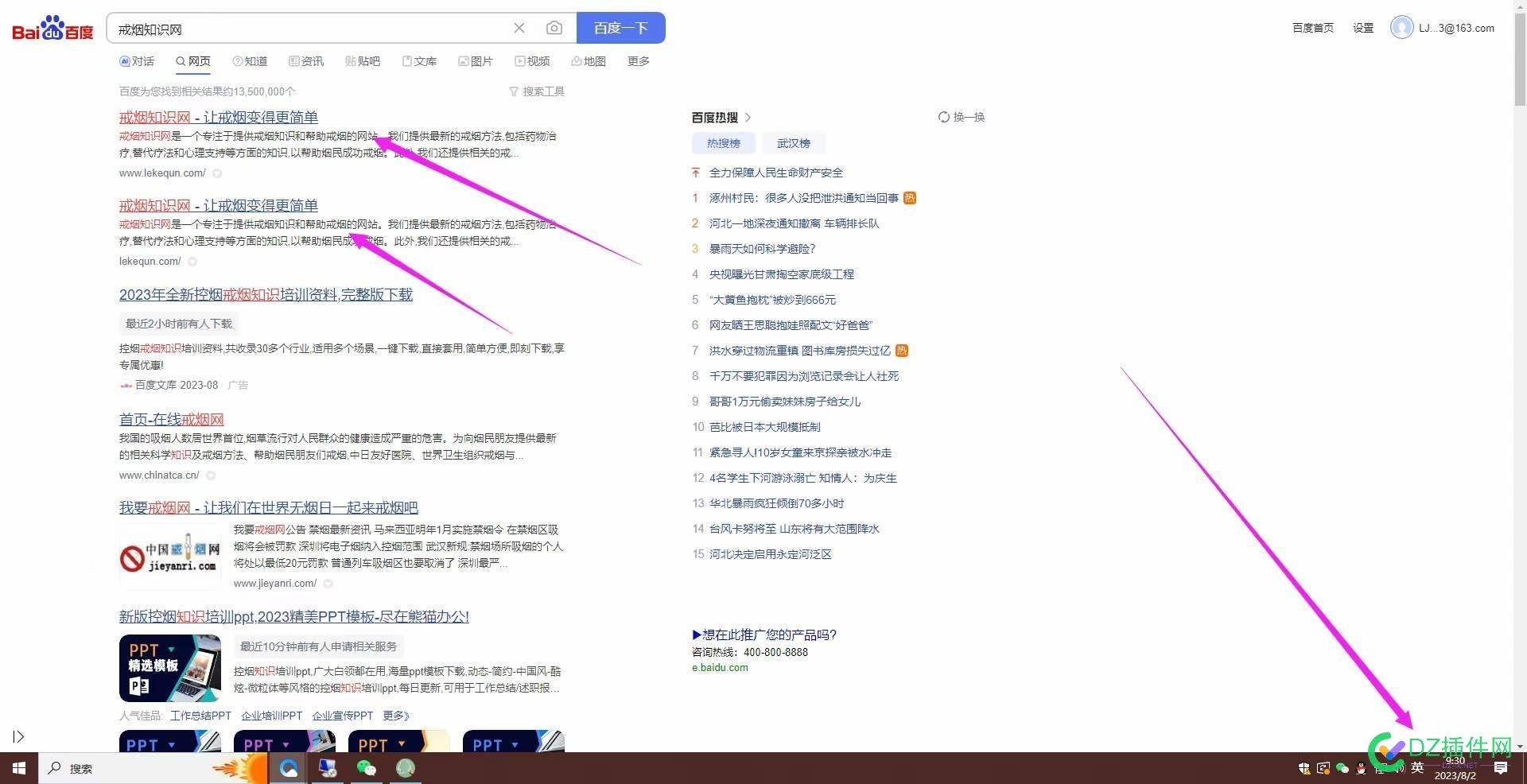Image resolution: width=1527 pixels, height=784 pixels.
Task: Open image search via the camera icon
Action: (x=554, y=28)
